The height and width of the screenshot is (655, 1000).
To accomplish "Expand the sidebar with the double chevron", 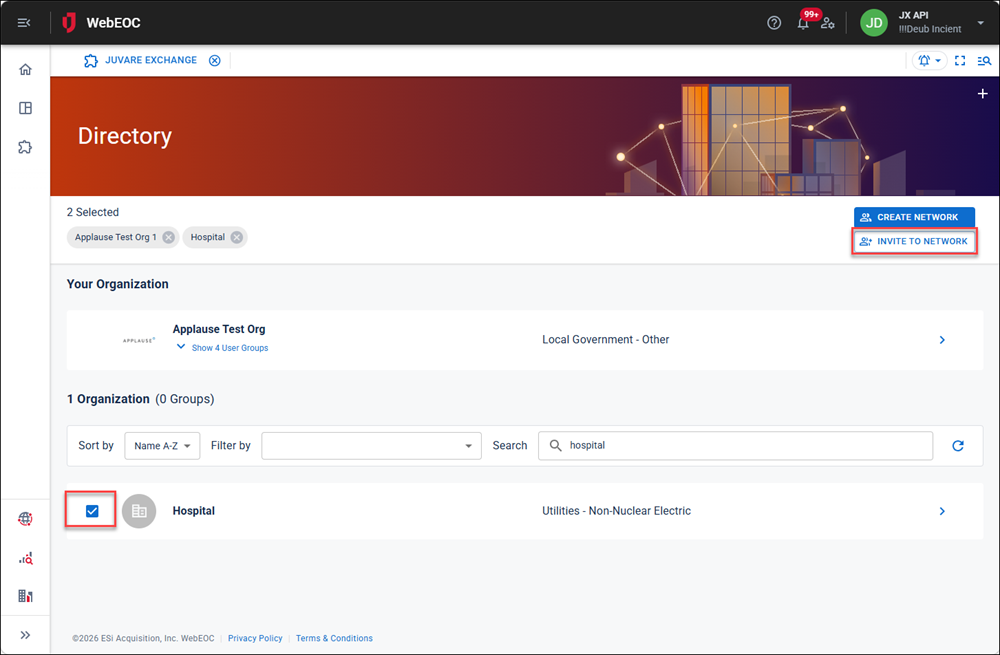I will pos(26,635).
